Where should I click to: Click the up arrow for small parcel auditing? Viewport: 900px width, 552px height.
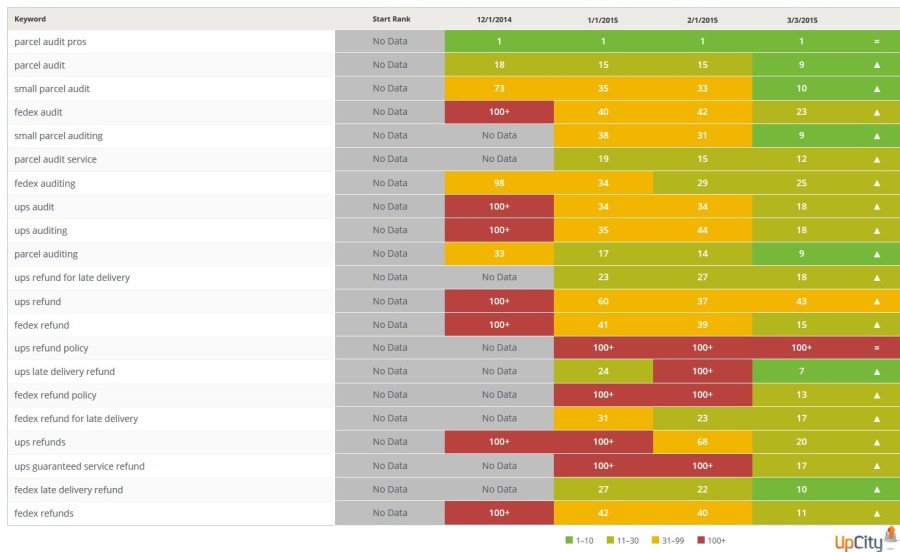coord(876,136)
